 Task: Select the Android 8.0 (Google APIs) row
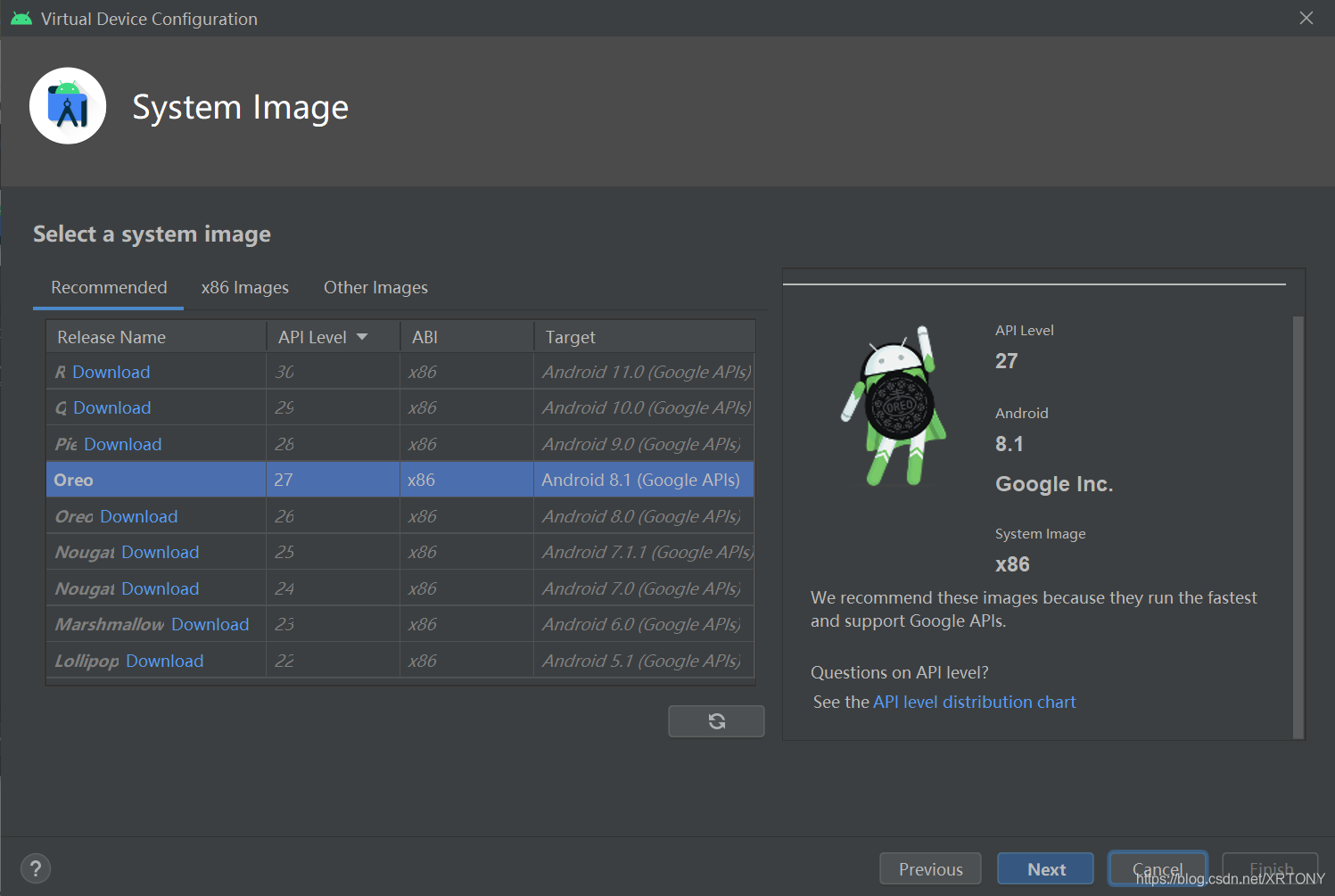click(x=400, y=516)
